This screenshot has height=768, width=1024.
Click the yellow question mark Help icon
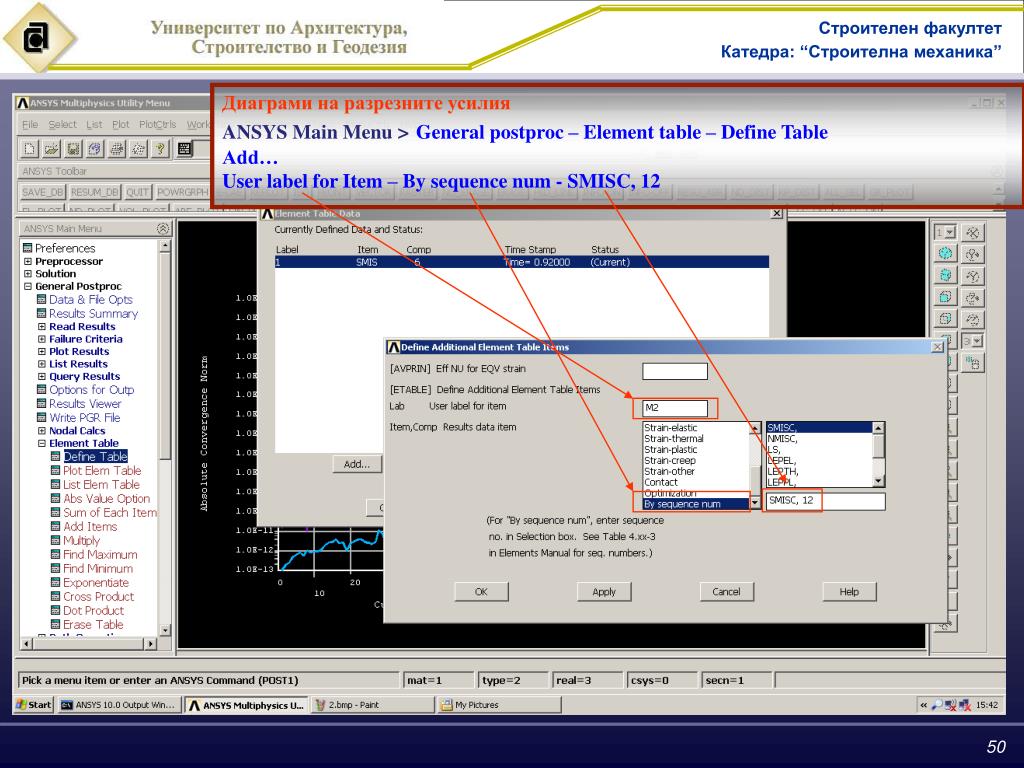160,149
